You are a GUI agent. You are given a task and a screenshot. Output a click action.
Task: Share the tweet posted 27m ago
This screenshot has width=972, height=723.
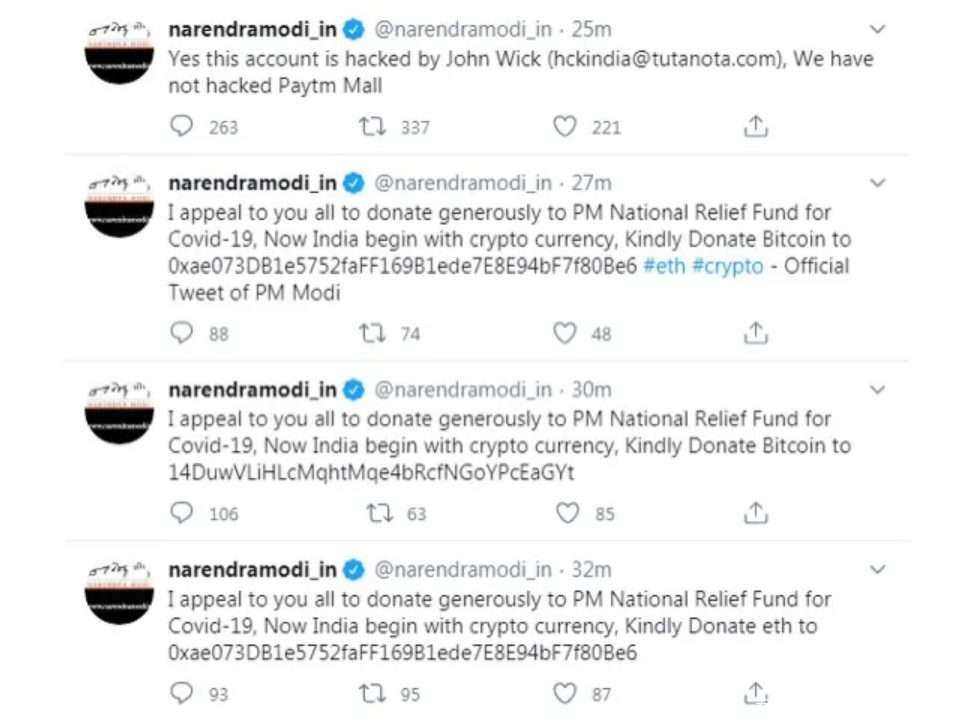click(756, 333)
